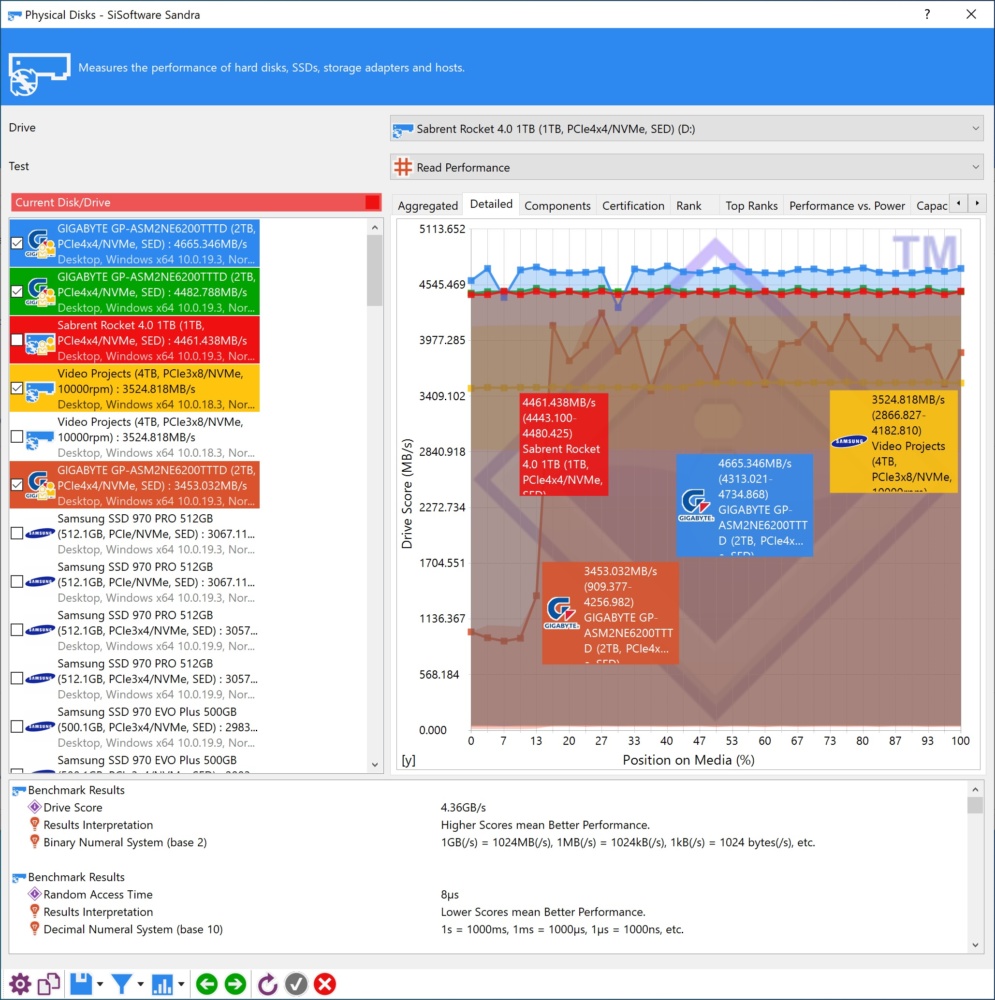This screenshot has width=995, height=1000.
Task: Click the [y] axis toggle label
Action: click(408, 760)
